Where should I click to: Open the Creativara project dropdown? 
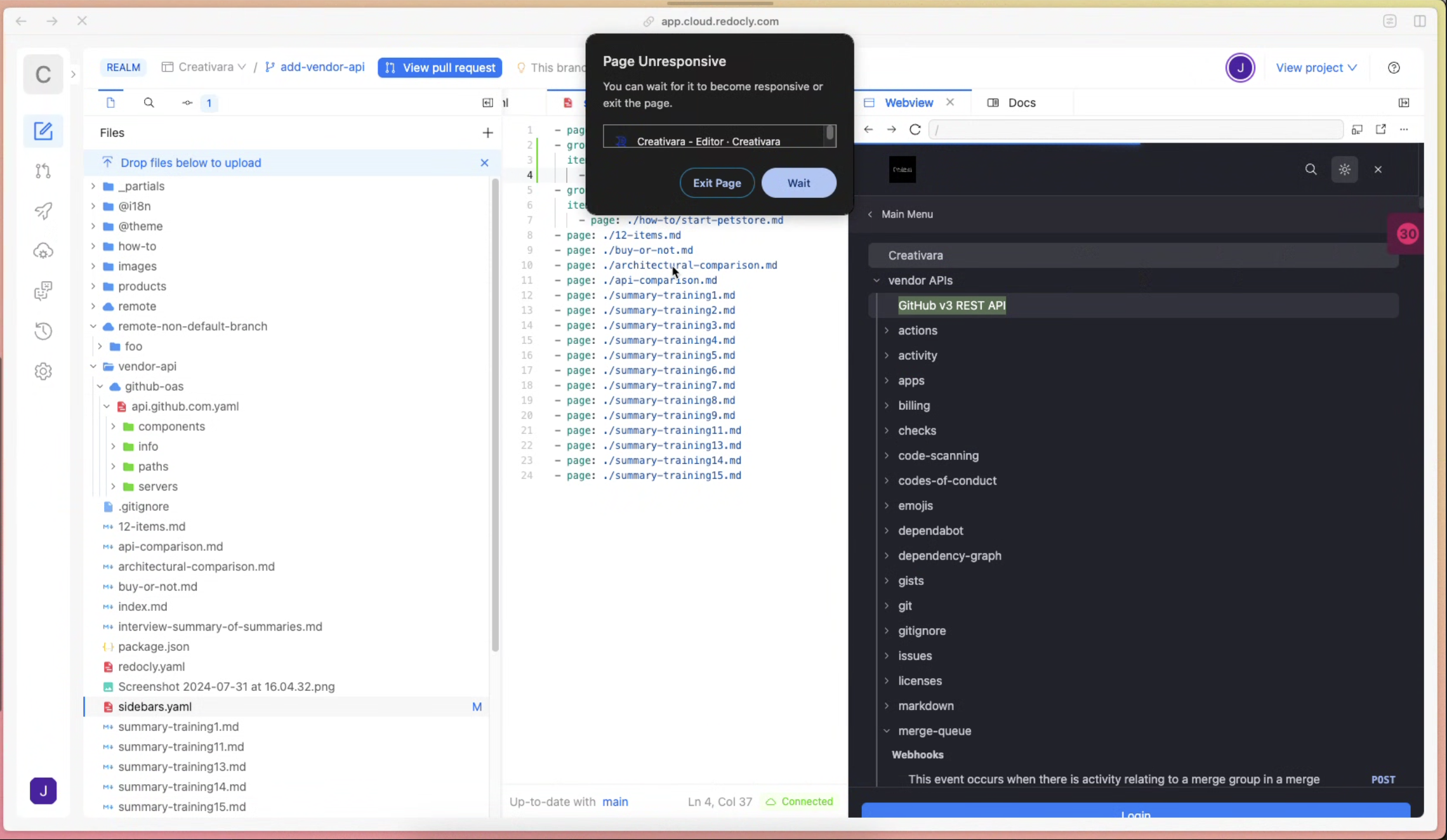[204, 67]
